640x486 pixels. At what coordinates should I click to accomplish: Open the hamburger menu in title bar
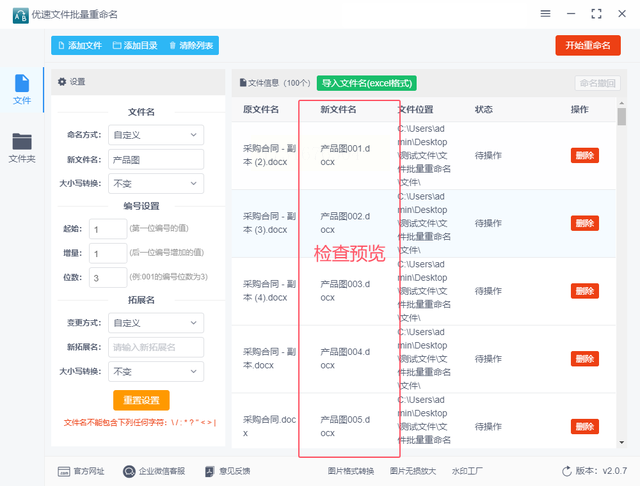[x=545, y=13]
